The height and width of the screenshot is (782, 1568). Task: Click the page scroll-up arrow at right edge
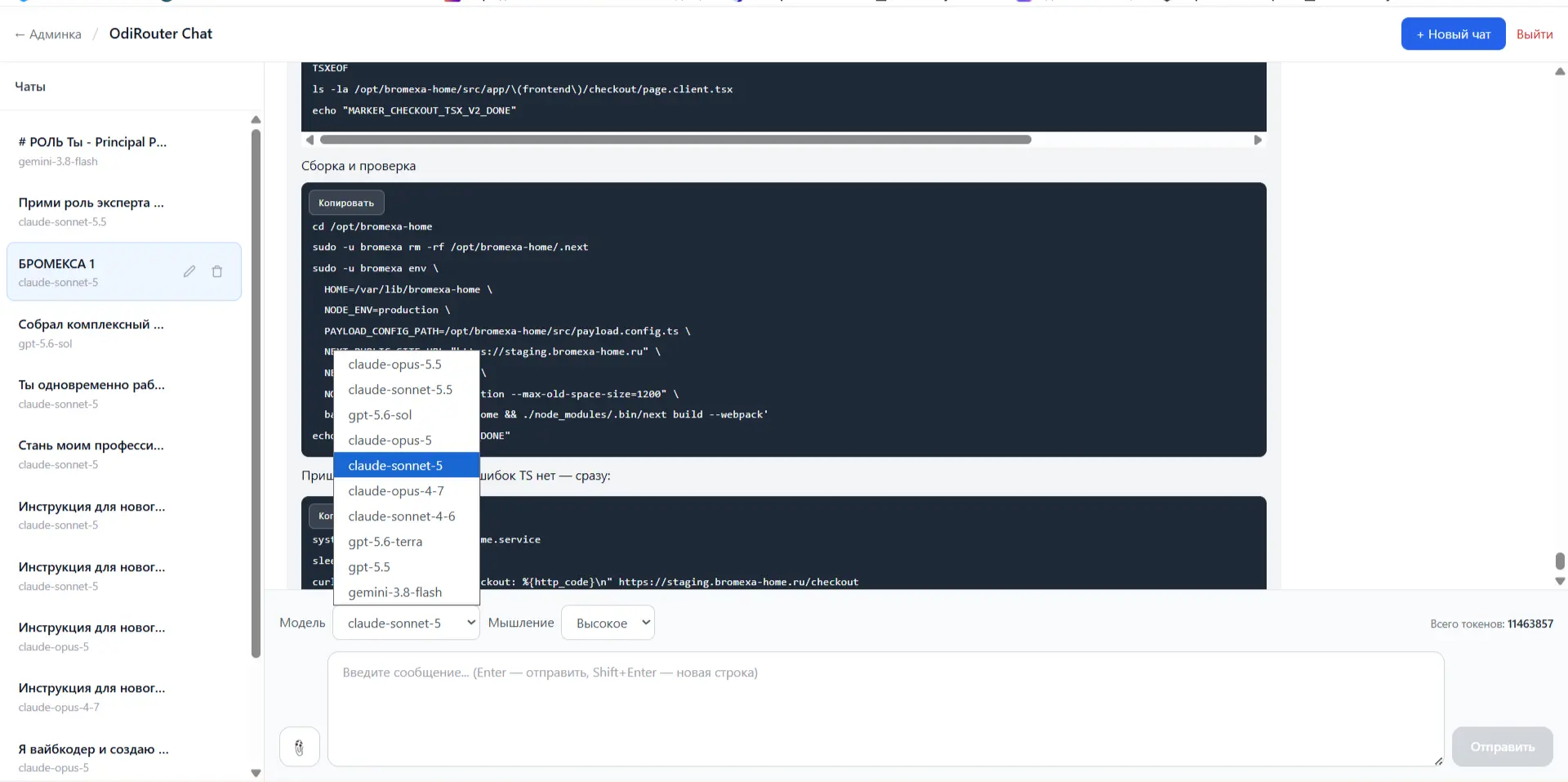click(x=1560, y=72)
